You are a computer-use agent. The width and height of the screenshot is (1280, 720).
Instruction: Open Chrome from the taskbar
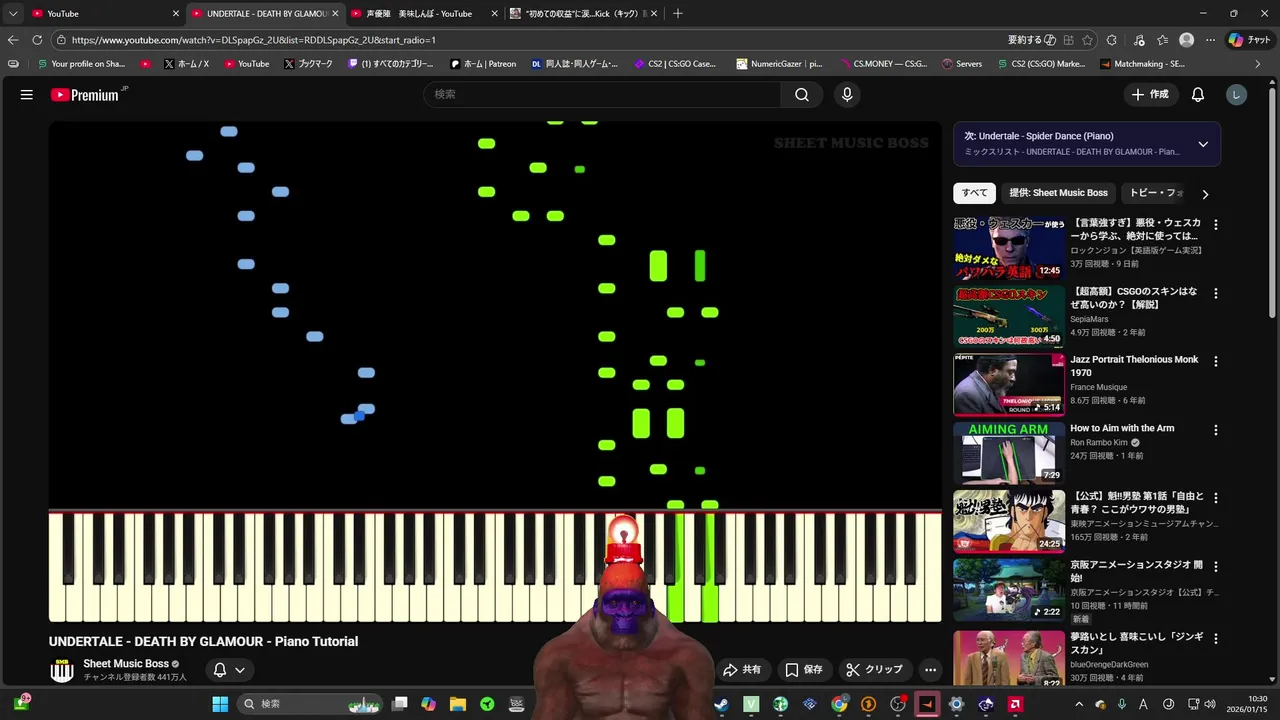coord(839,704)
